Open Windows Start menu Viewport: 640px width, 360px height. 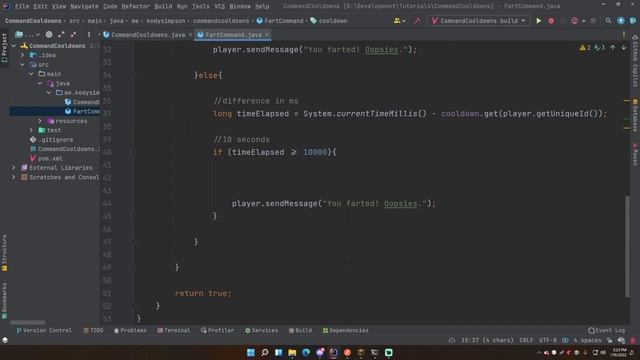251,352
